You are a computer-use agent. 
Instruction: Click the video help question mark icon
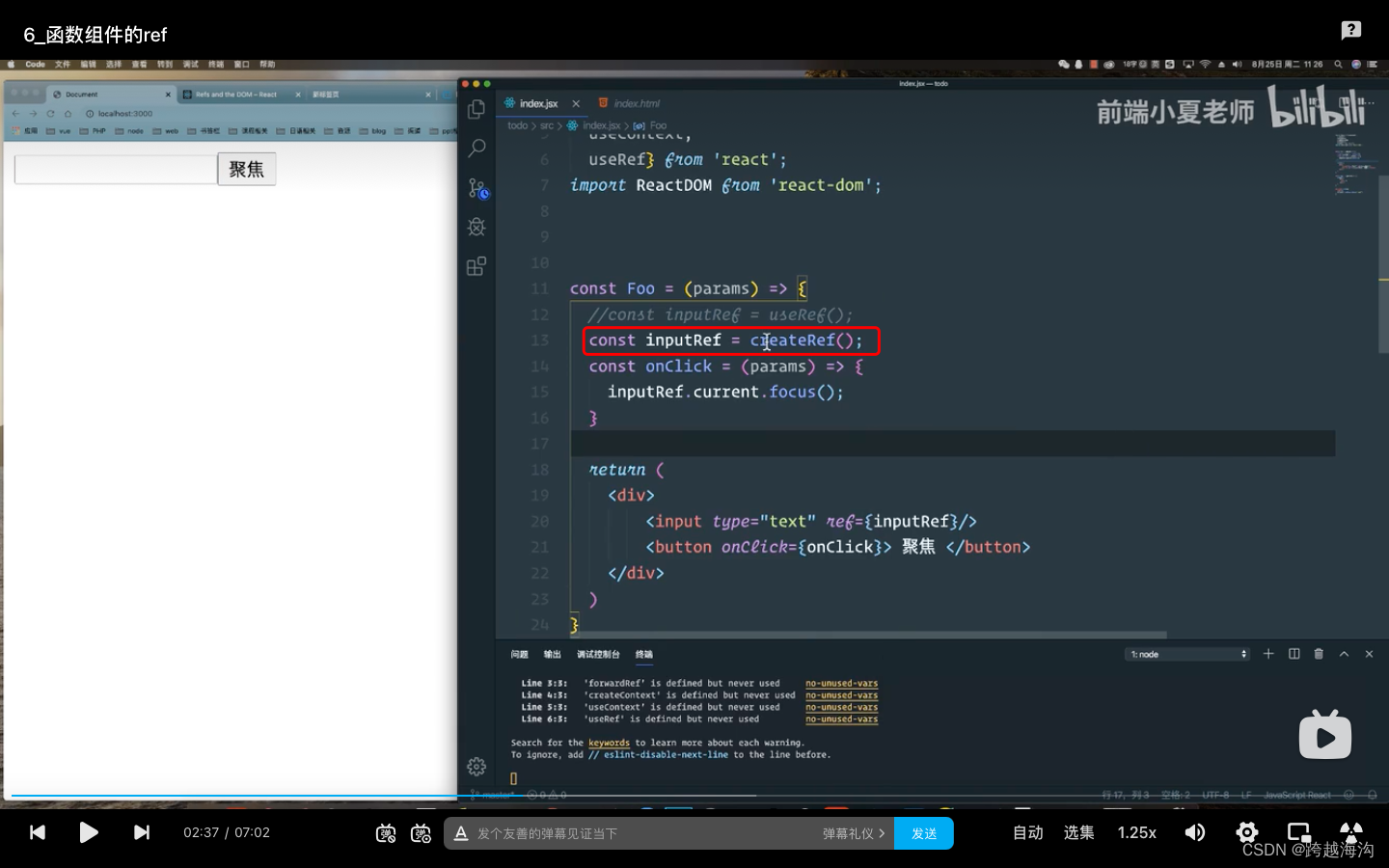pos(1351,30)
